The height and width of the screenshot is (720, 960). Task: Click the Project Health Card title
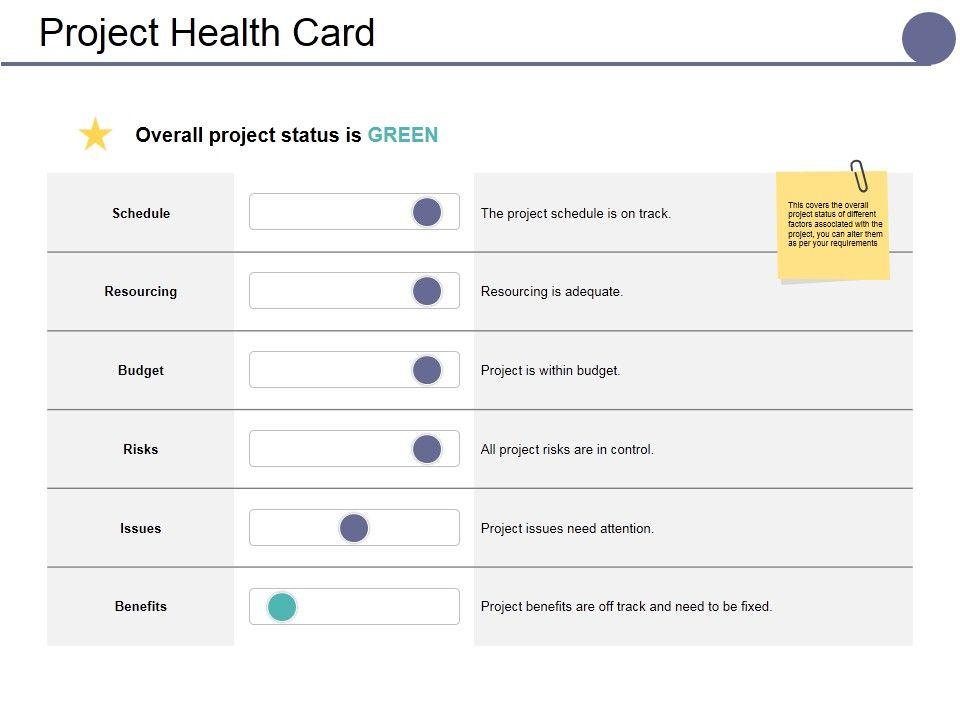207,33
